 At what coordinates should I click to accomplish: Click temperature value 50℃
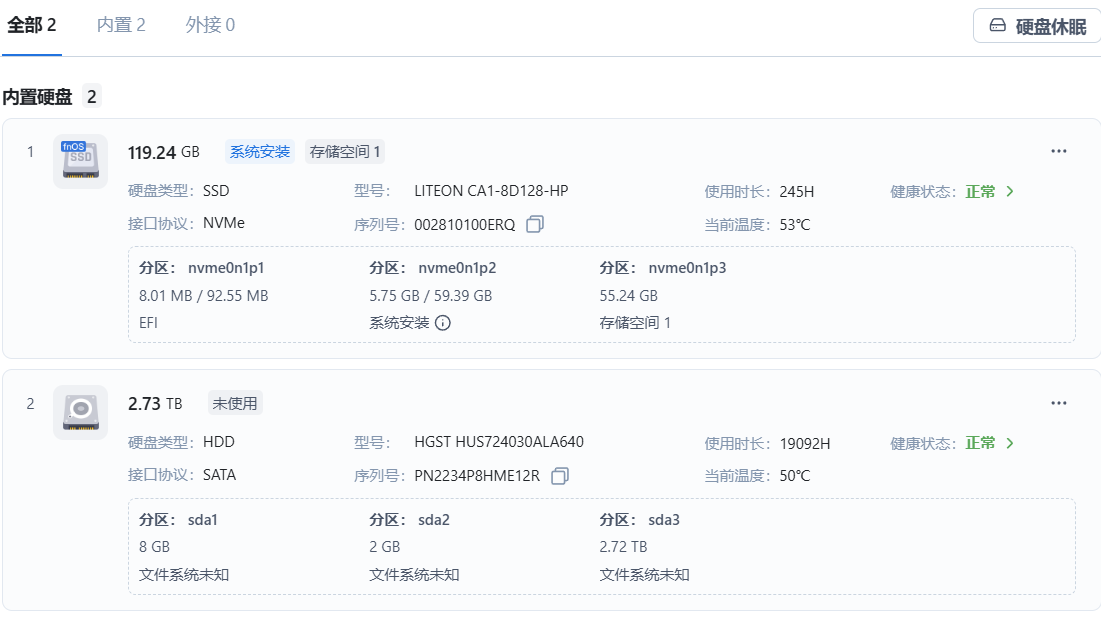[795, 476]
